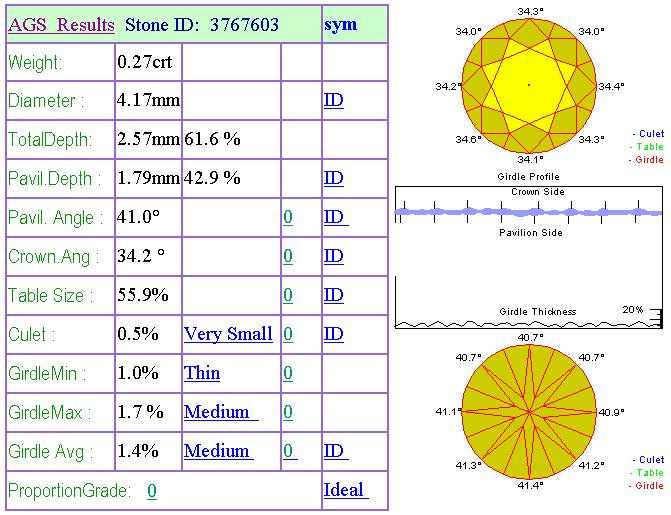Open the ID link in Crown.Ang row

coord(334,256)
